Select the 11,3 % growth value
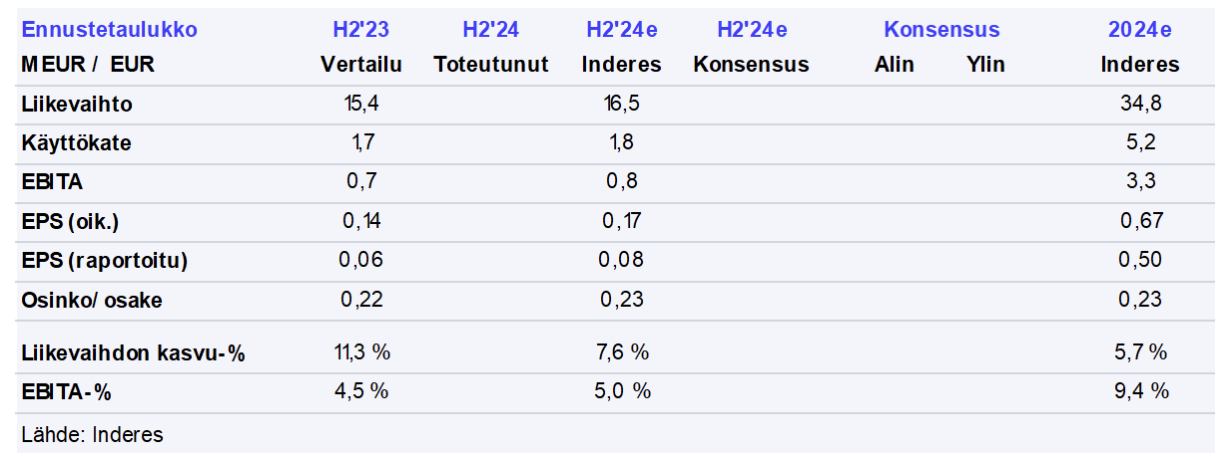The height and width of the screenshot is (460, 1220). pyautogui.click(x=361, y=353)
